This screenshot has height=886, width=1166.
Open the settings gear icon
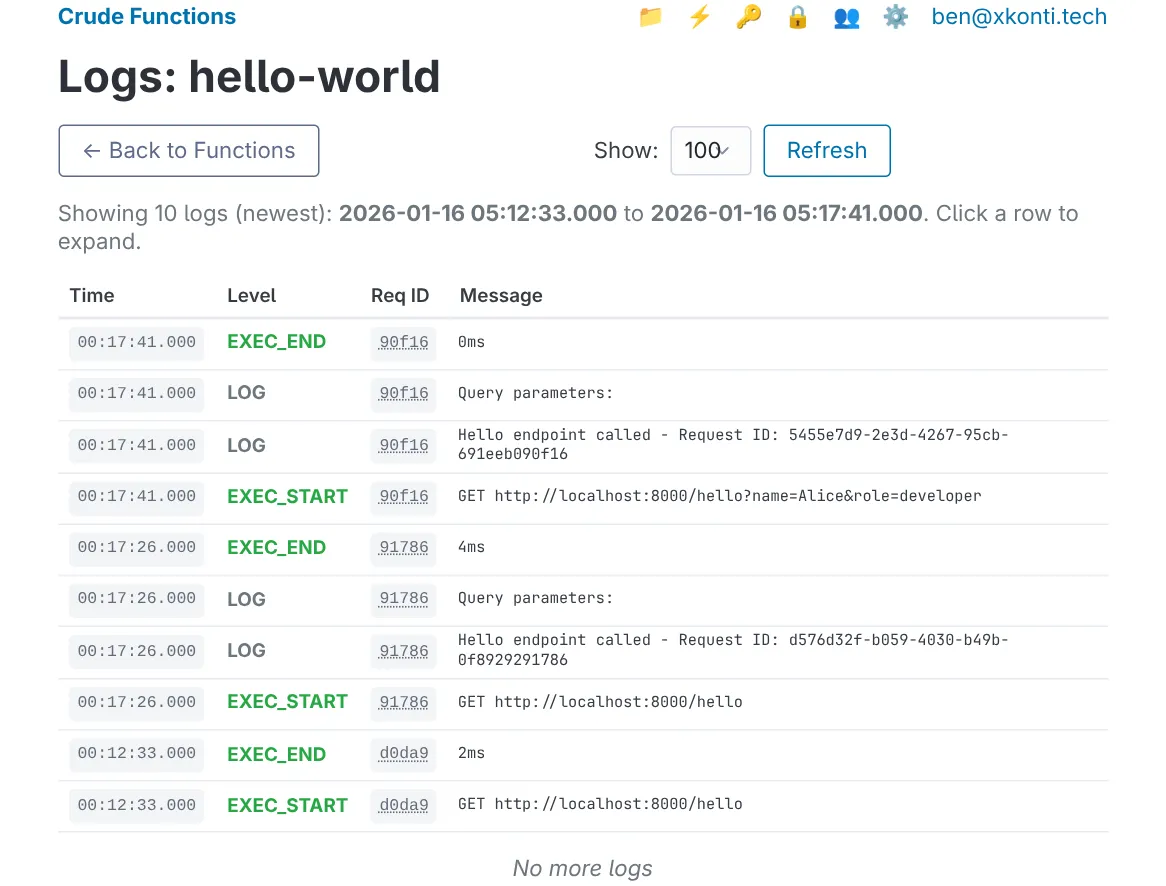click(x=895, y=17)
